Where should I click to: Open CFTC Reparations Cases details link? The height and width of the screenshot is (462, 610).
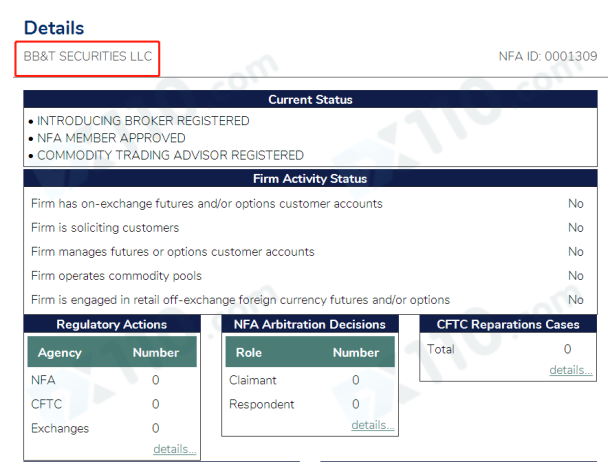pos(571,370)
